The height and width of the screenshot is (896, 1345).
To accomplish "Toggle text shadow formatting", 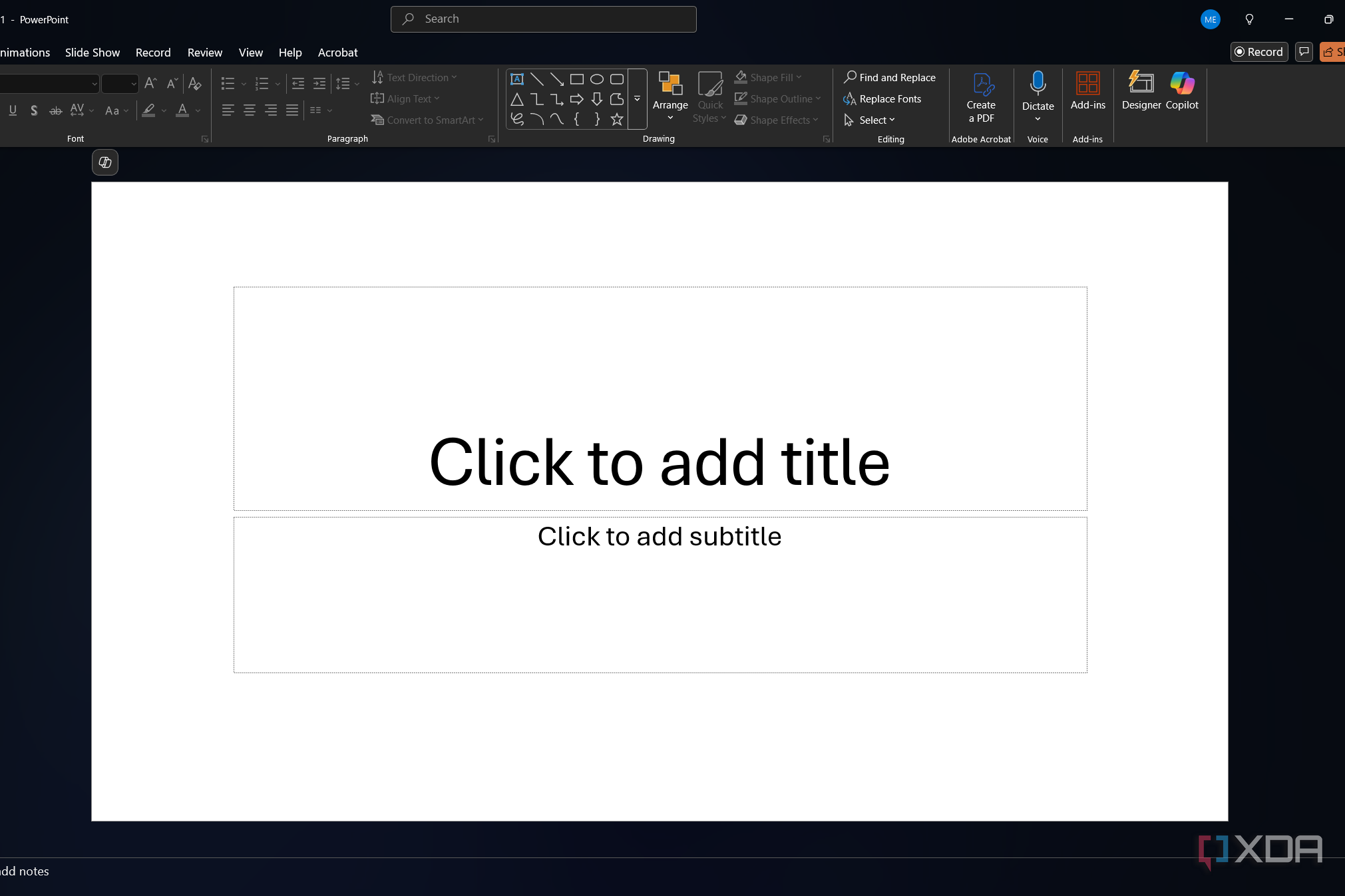I will click(x=34, y=110).
